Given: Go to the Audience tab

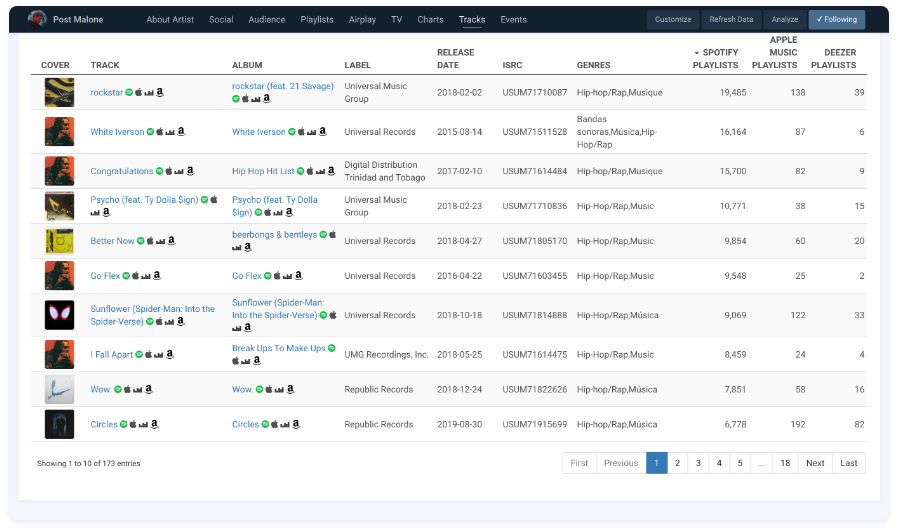Looking at the screenshot, I should pos(267,19).
